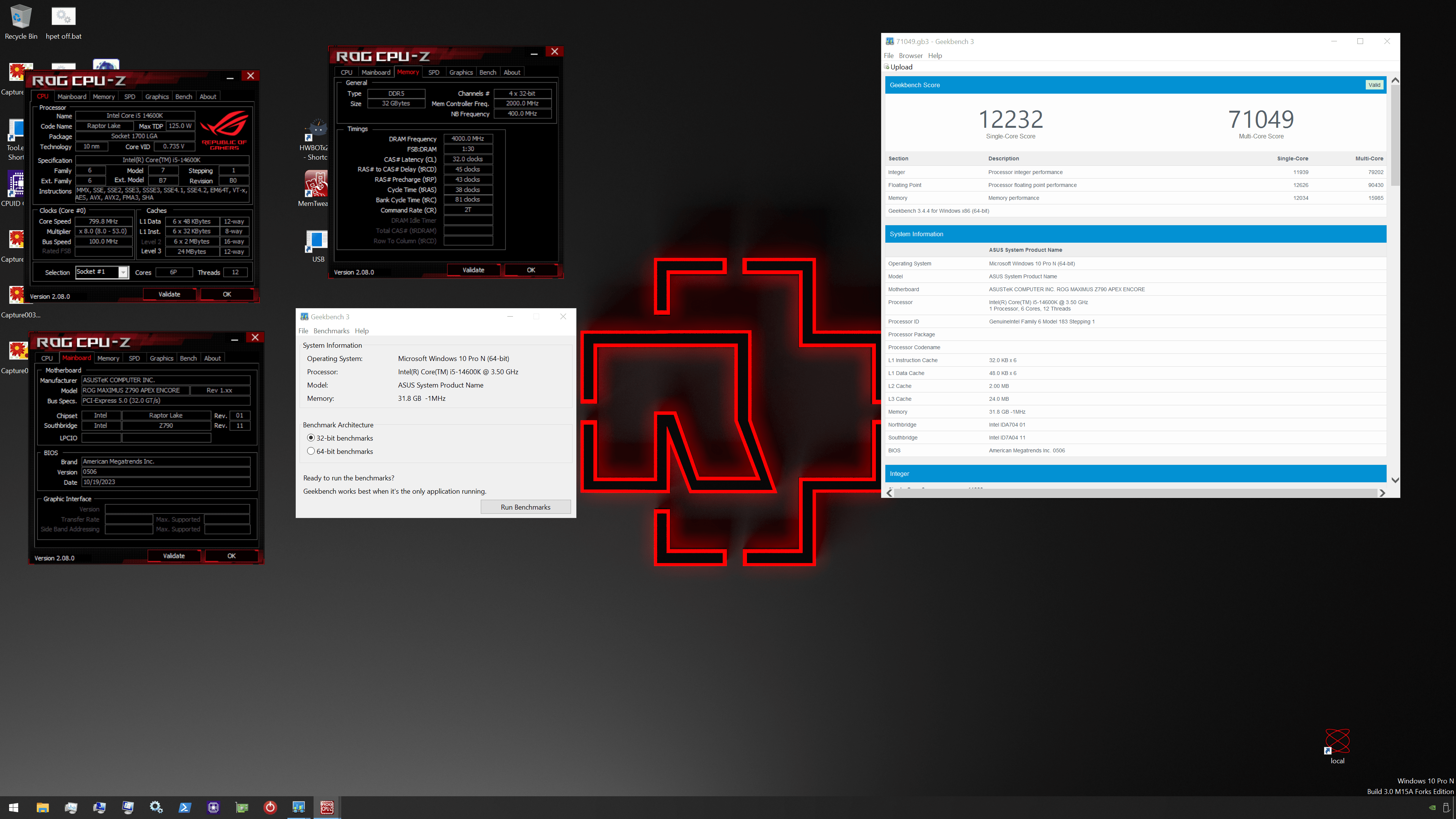The width and height of the screenshot is (1456, 819).
Task: Click the vertical scrollbar thumb in Geekbench results
Action: pos(1395,135)
